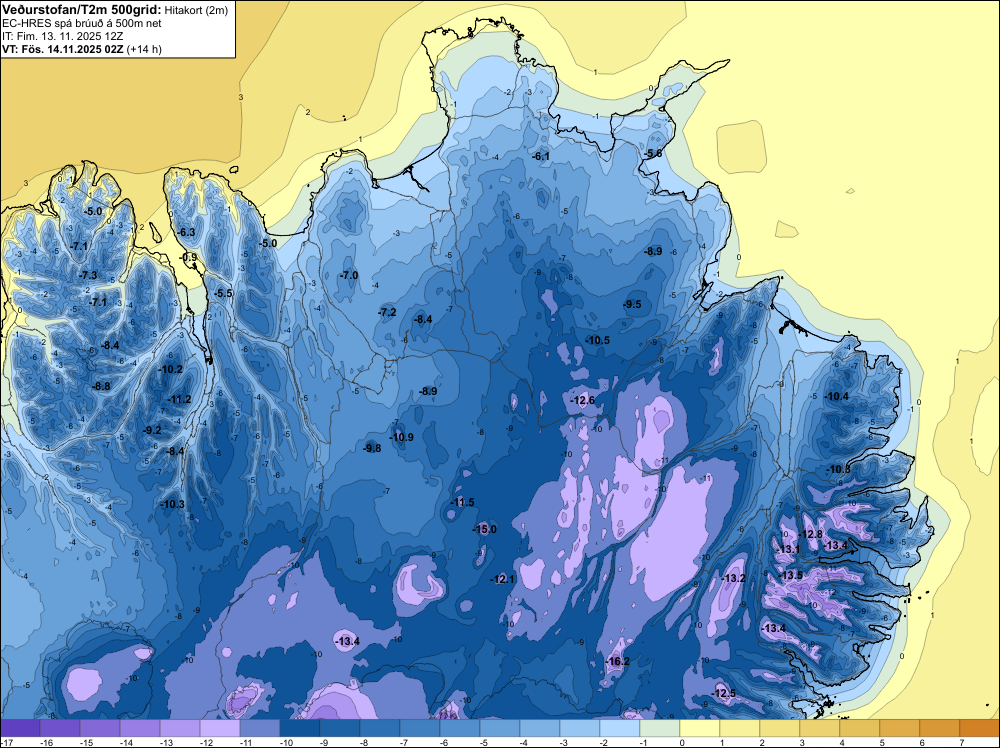The width and height of the screenshot is (1000, 748).
Task: Click the temperature value -10.8
Action: (838, 469)
